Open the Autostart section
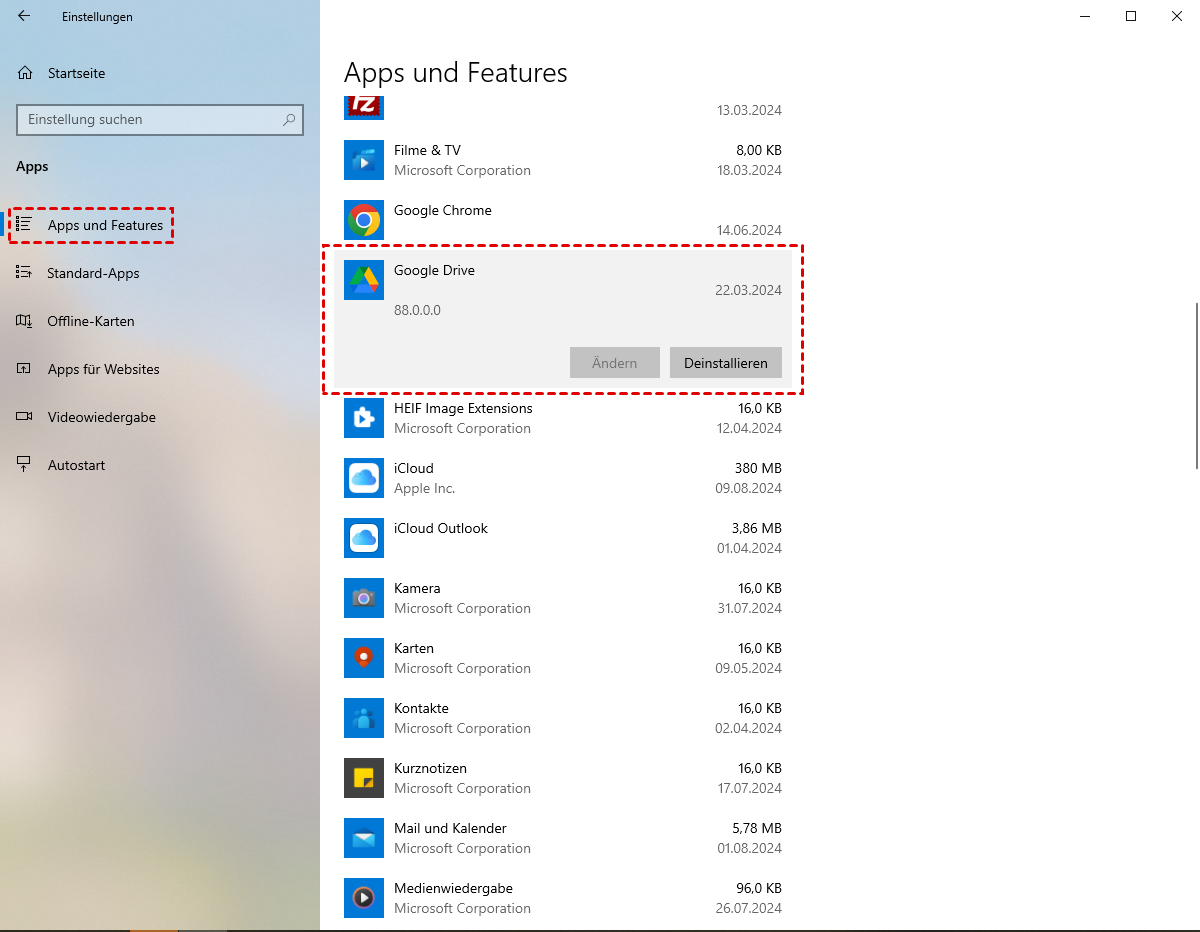This screenshot has width=1200, height=932. pyautogui.click(x=76, y=465)
